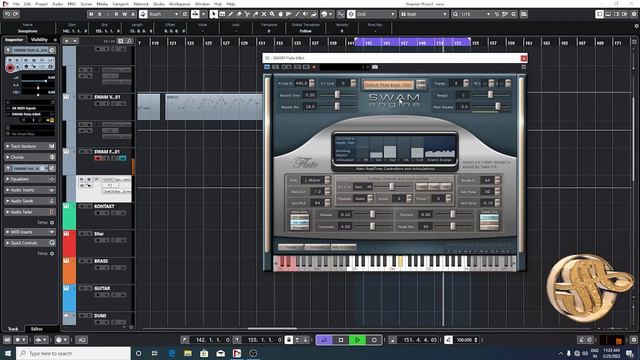This screenshot has height=360, width=640.
Task: Click the Undo arrow in toolbar
Action: (x=7, y=14)
